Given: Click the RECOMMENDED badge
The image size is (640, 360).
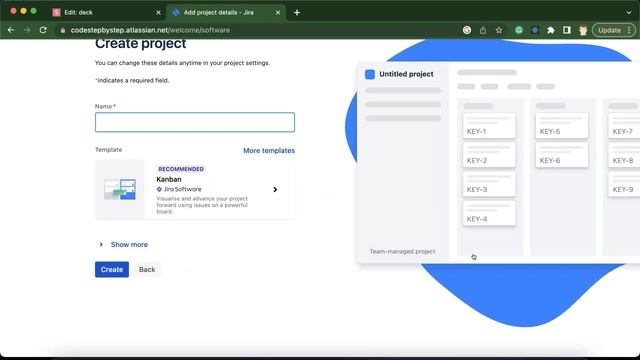Looking at the screenshot, I should (181, 169).
